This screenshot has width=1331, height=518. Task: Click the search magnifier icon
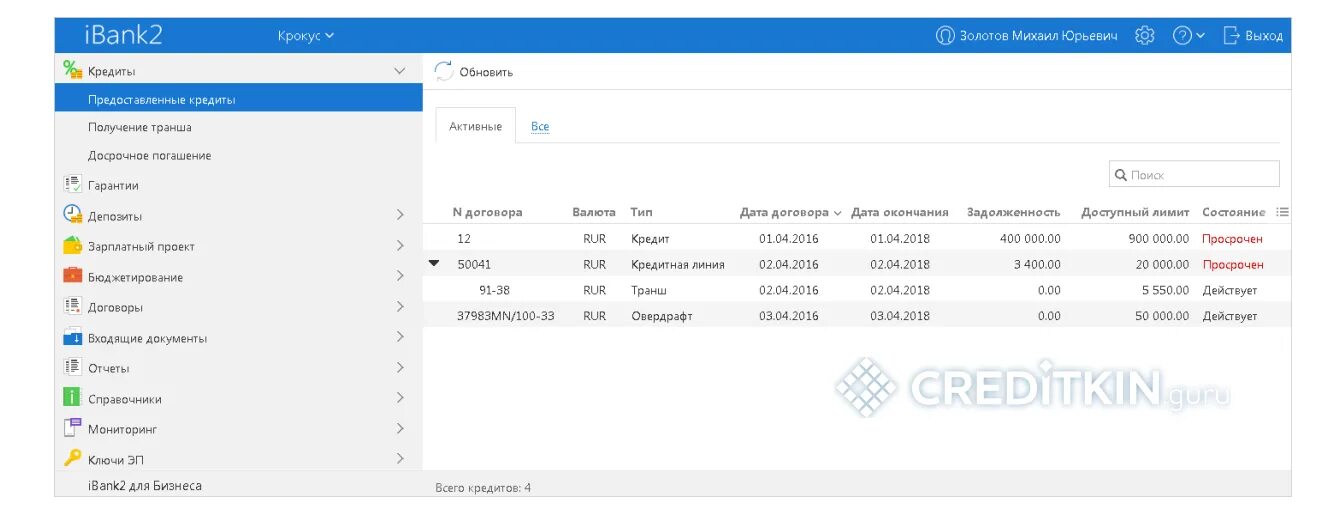point(1121,175)
